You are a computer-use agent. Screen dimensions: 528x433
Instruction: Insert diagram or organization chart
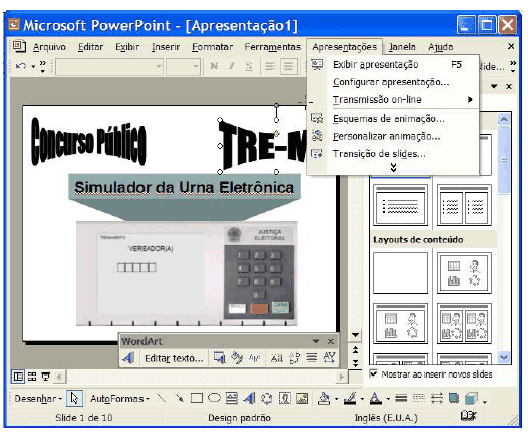[x=267, y=399]
